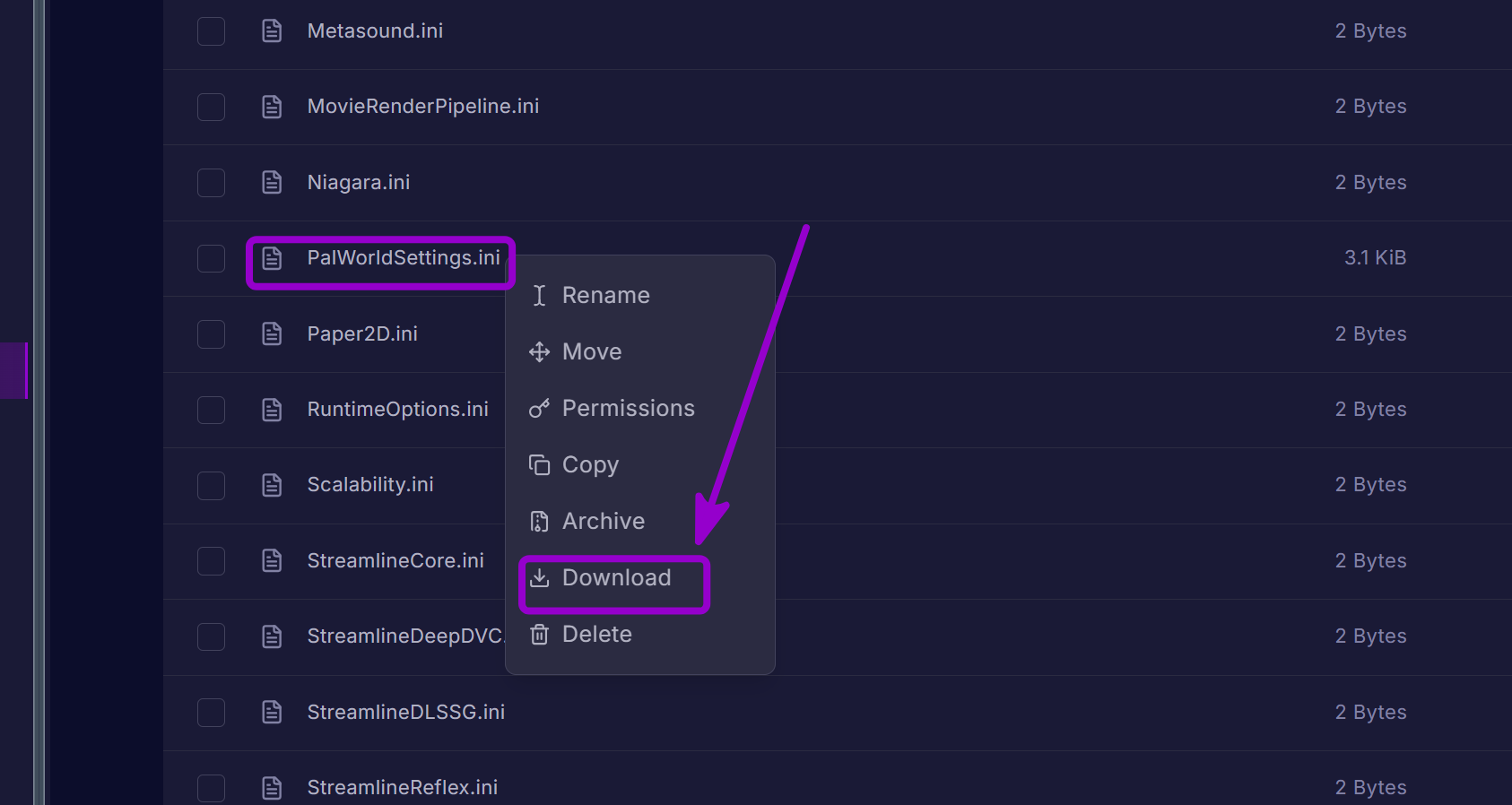Click the StreamlineDLSSG.ini file icon

click(272, 713)
